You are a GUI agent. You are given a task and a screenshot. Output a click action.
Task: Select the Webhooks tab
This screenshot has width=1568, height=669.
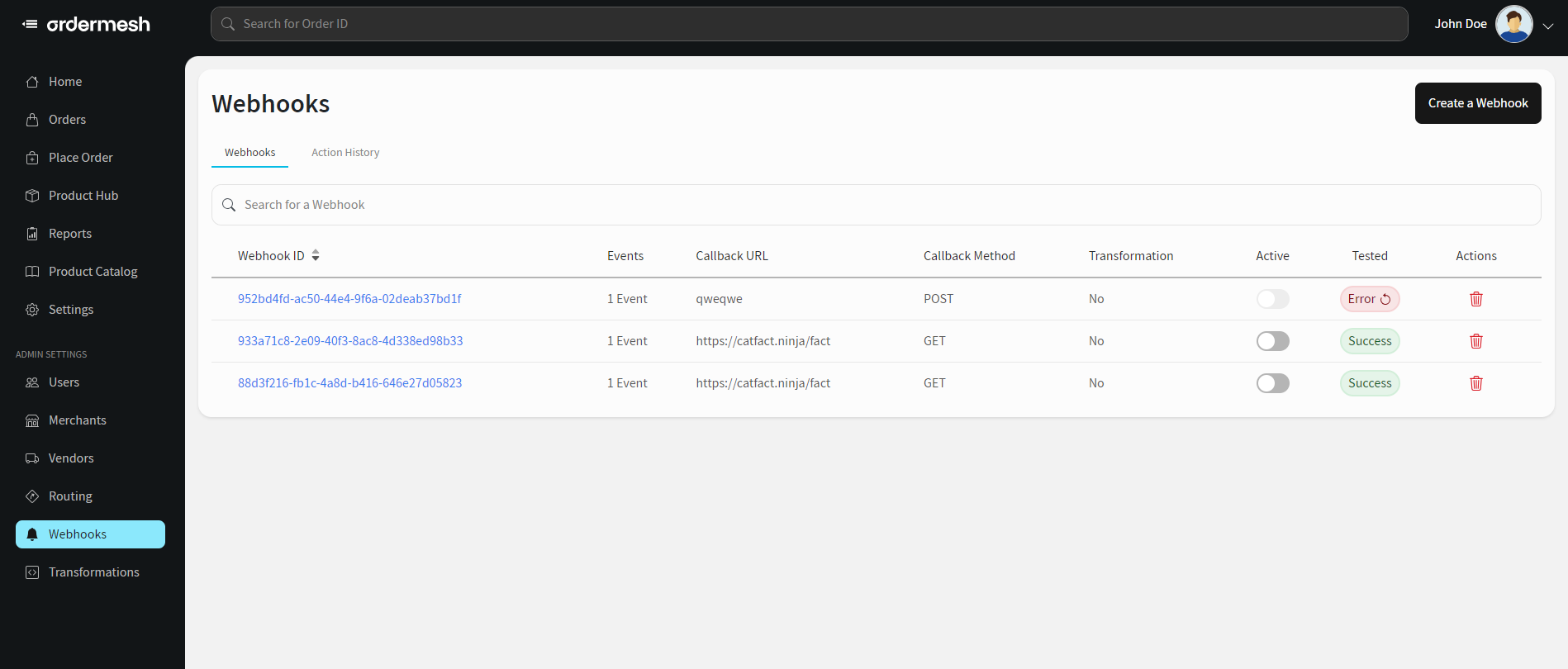coord(249,153)
